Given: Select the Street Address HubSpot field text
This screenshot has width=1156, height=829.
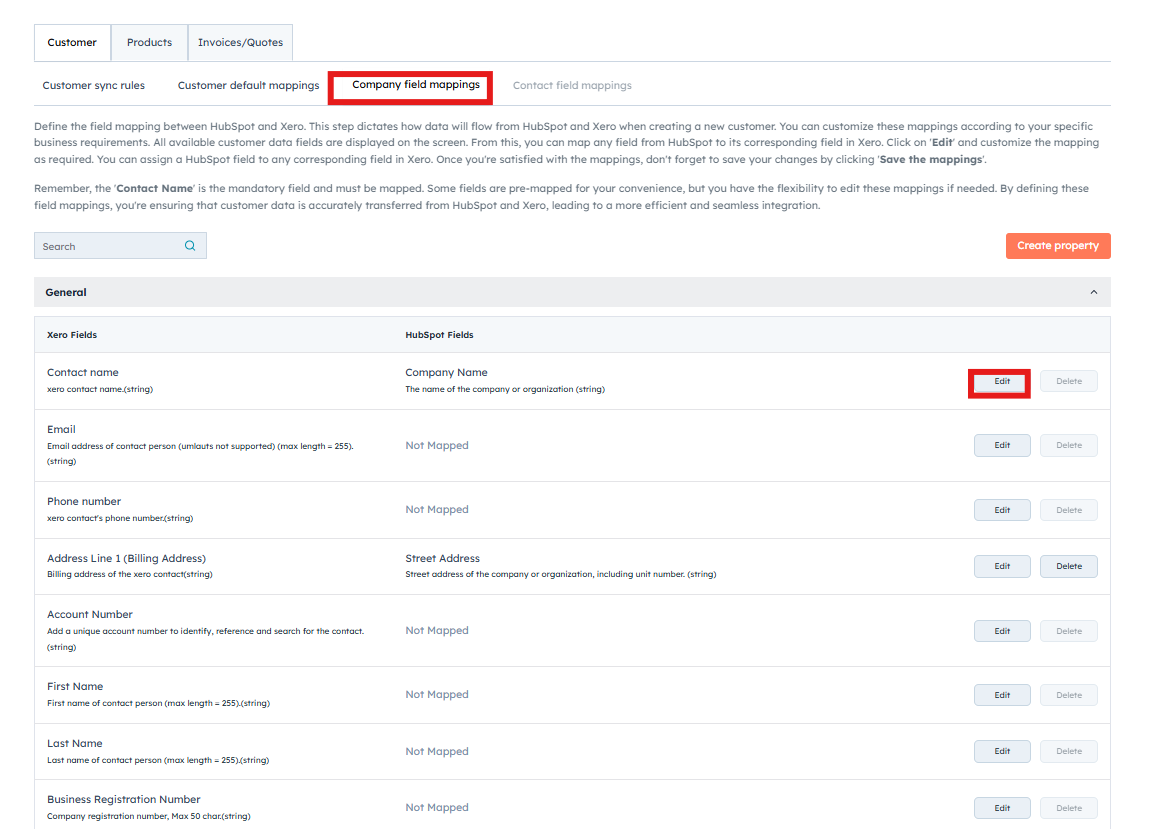Looking at the screenshot, I should pyautogui.click(x=442, y=558).
